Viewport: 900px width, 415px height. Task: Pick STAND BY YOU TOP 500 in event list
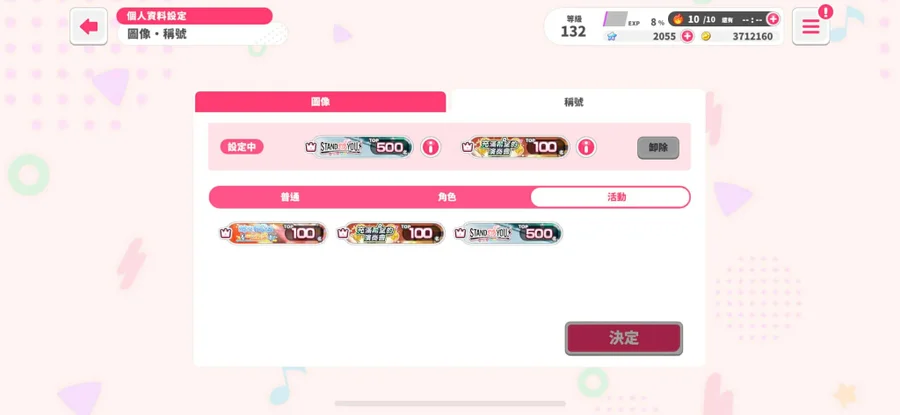(x=509, y=233)
